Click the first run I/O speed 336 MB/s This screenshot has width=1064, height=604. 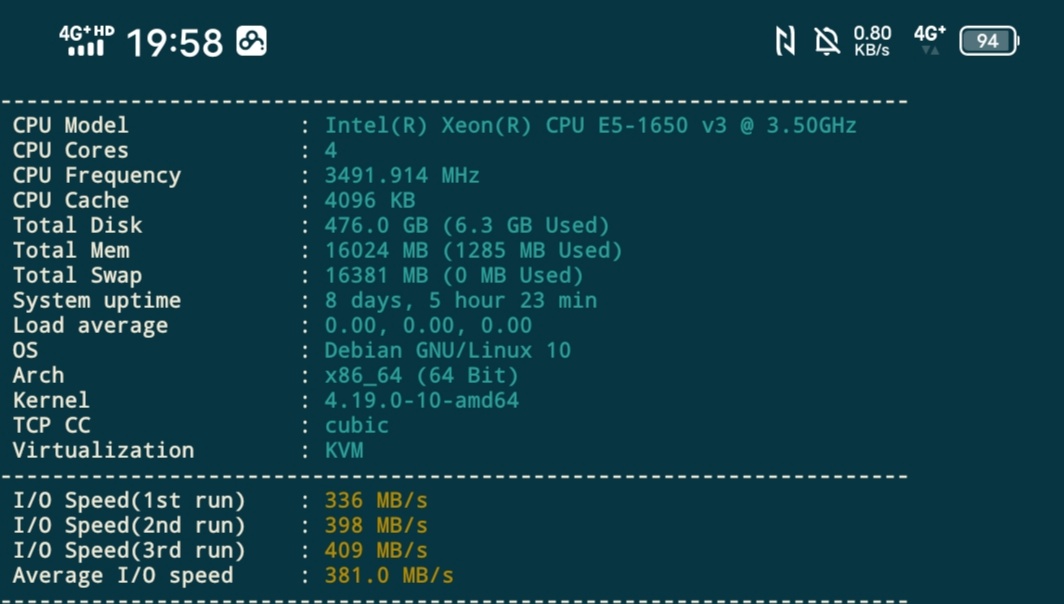click(375, 501)
